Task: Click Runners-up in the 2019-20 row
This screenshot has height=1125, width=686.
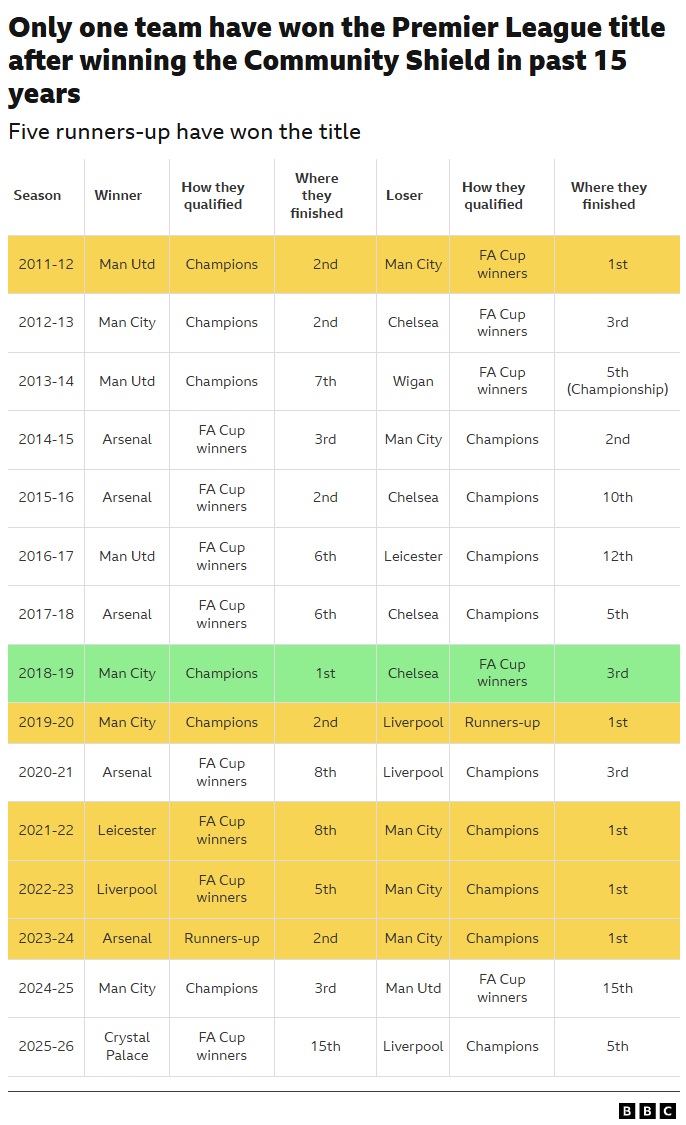Action: tap(502, 722)
